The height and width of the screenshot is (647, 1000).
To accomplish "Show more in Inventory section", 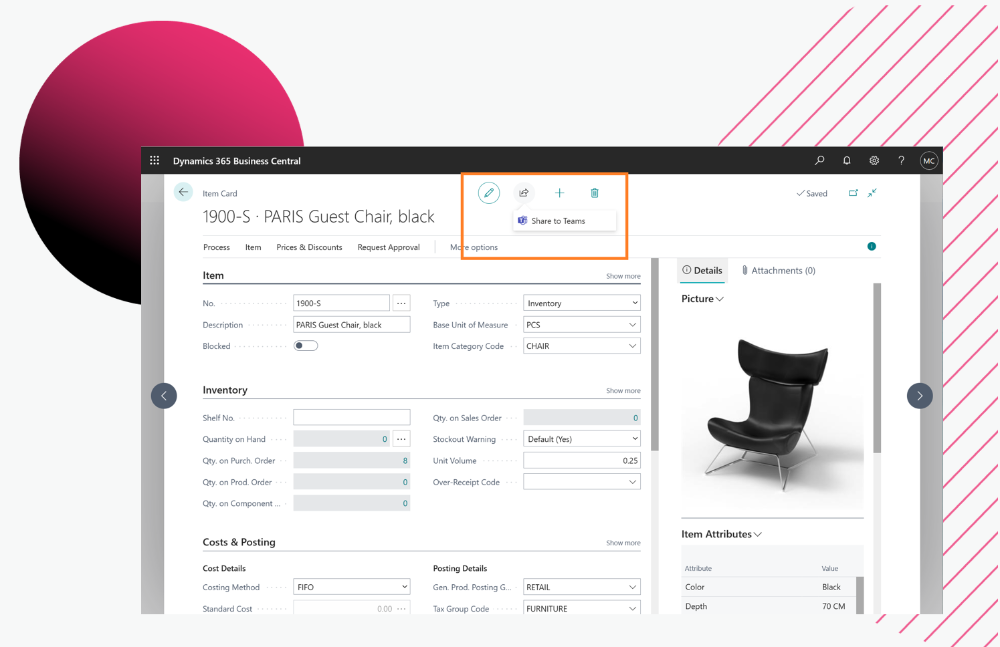I will click(623, 390).
